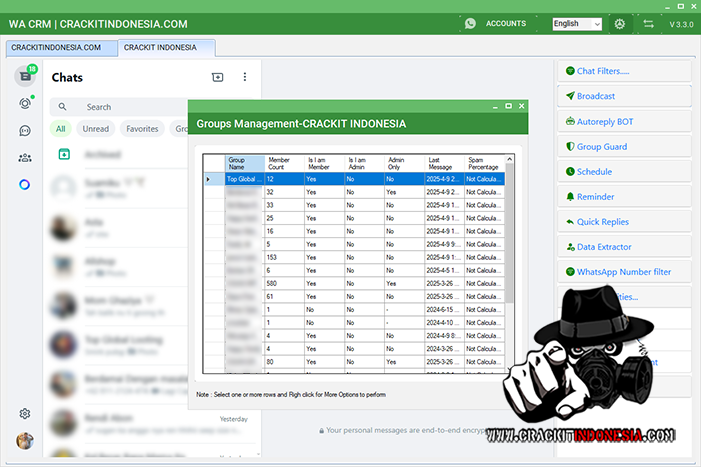
Task: Open the Status updates icon in sidebar
Action: [x=24, y=104]
